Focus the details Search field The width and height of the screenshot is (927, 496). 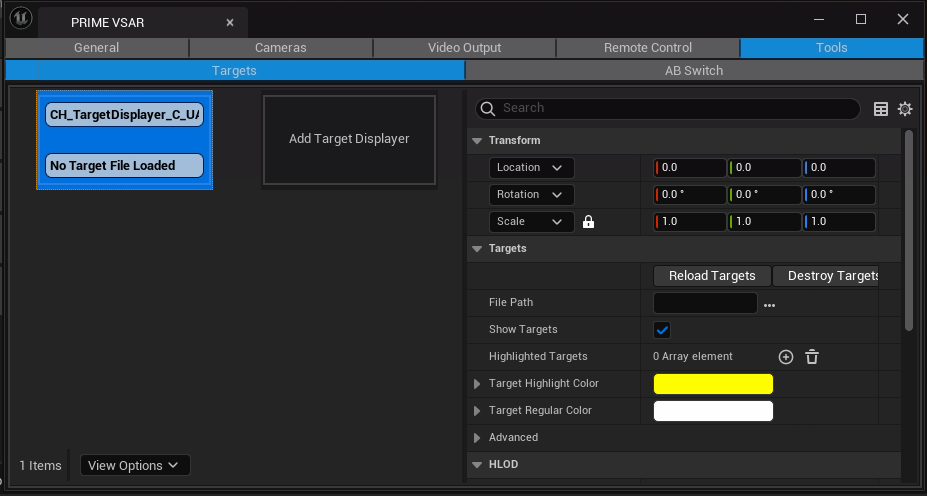coord(667,109)
